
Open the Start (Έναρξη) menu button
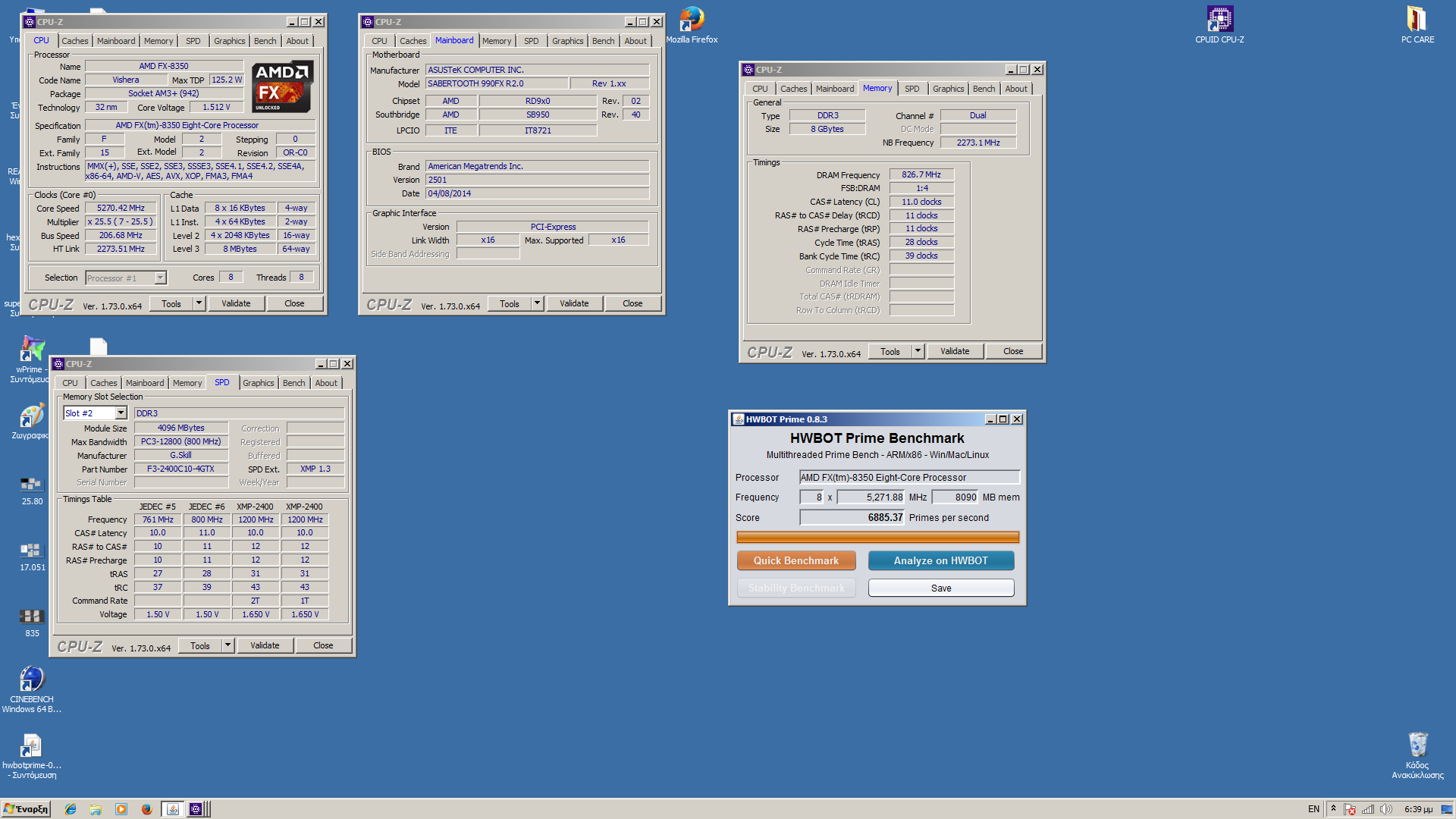[26, 809]
